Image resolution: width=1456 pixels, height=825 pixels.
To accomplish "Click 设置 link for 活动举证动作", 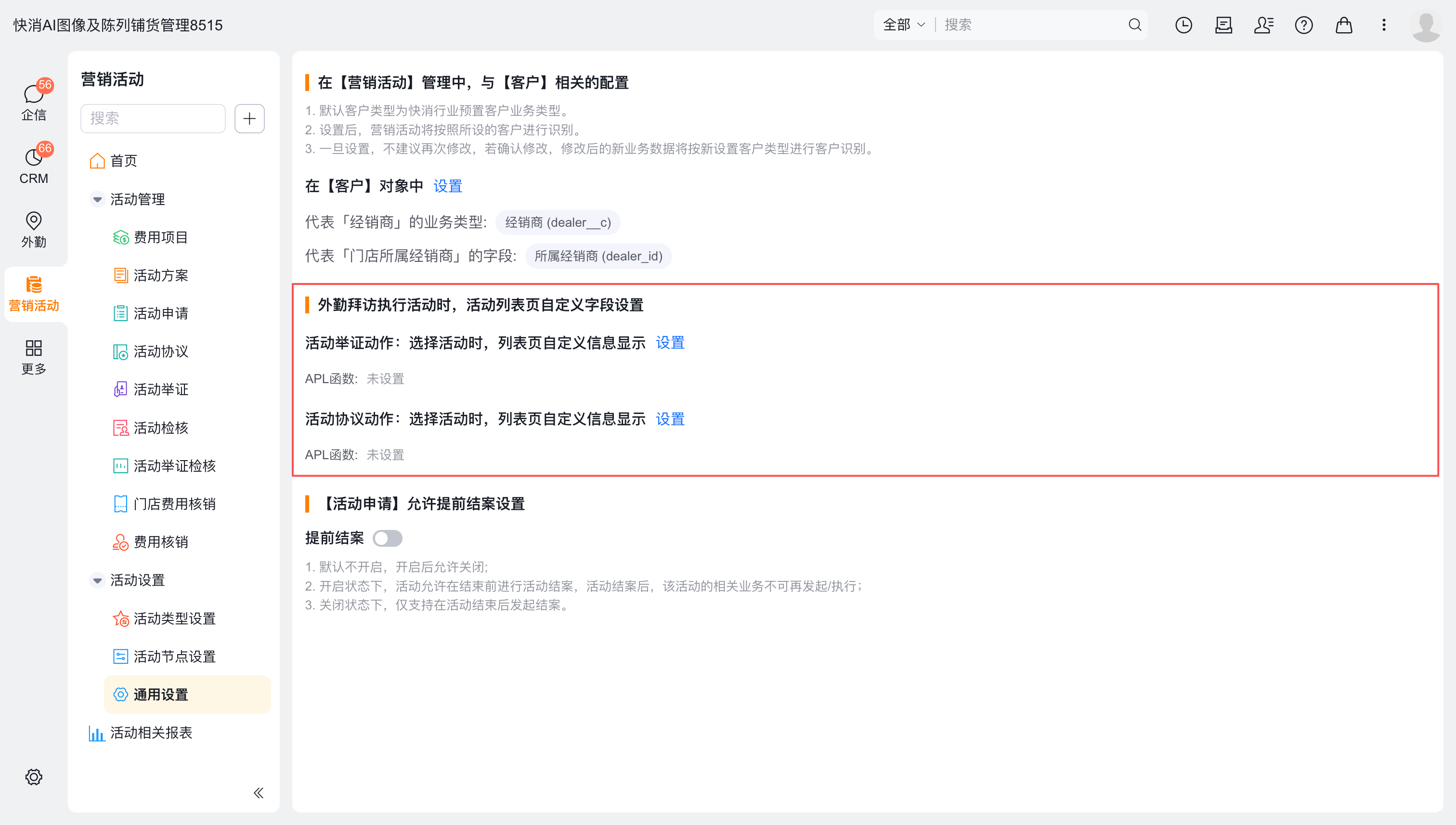I will point(670,343).
